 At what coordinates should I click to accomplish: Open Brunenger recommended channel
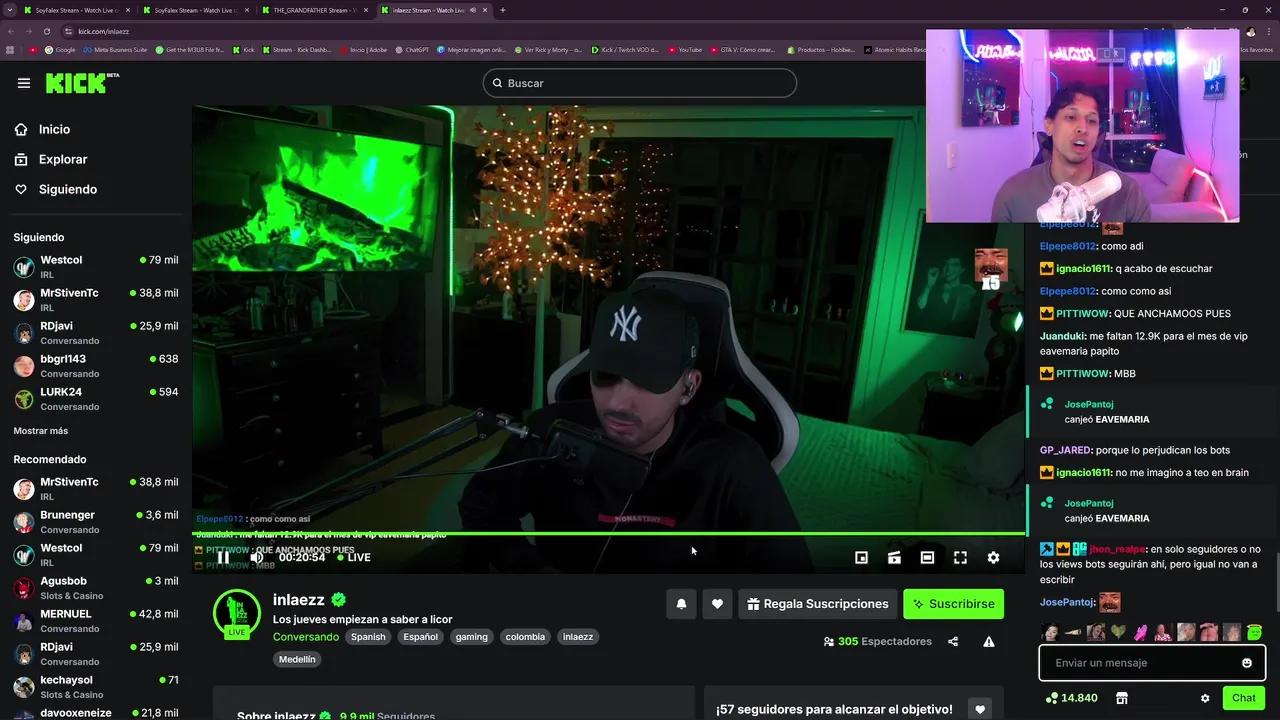click(x=96, y=522)
